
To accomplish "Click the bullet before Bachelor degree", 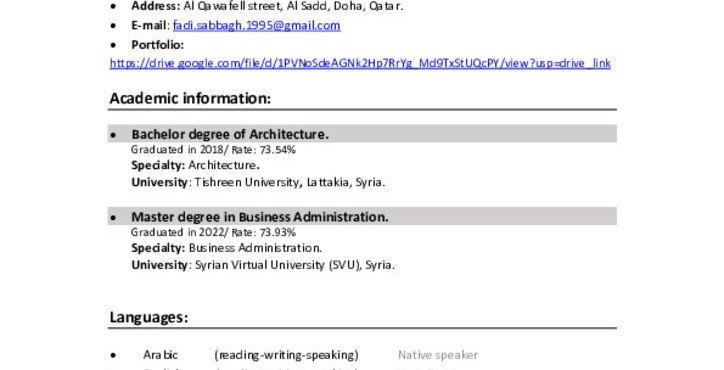I will [x=114, y=135].
